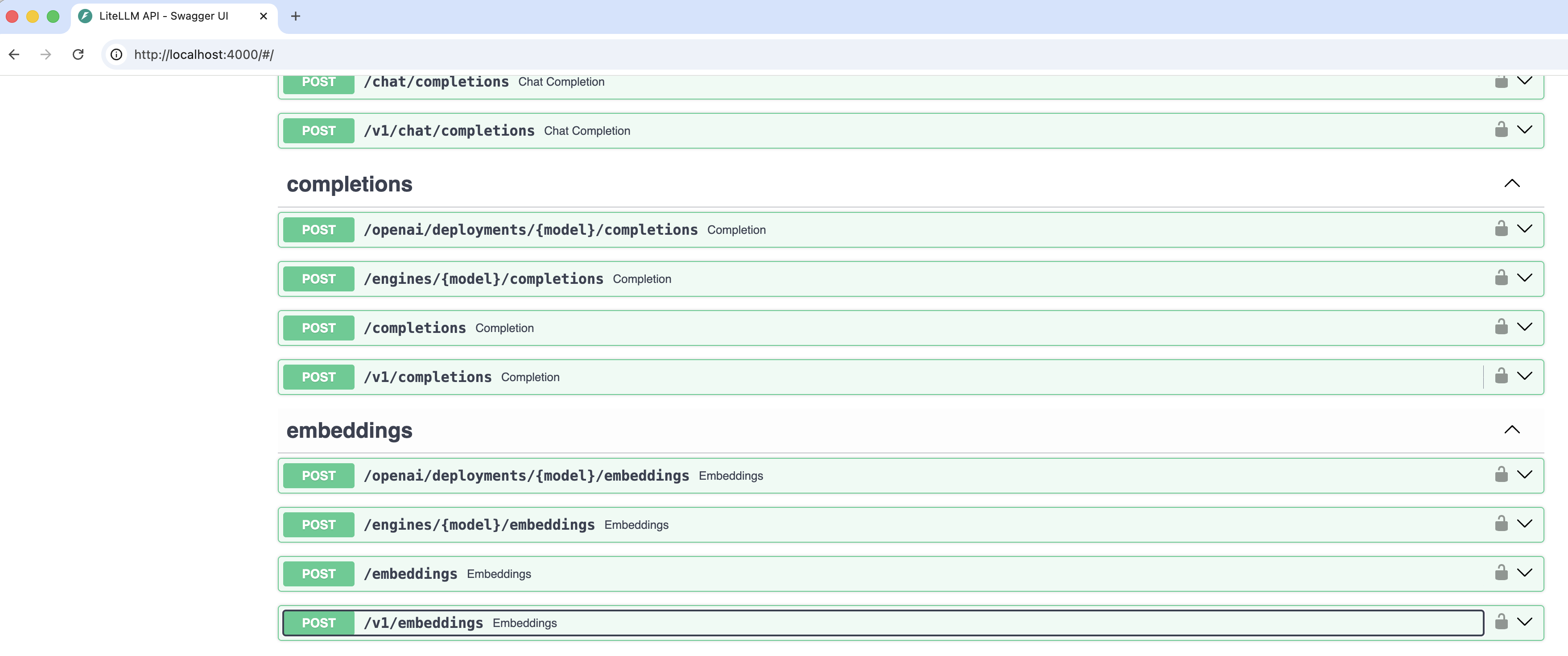The image size is (1568, 656).
Task: Click lock icon on /v1/completions row
Action: tap(1501, 377)
